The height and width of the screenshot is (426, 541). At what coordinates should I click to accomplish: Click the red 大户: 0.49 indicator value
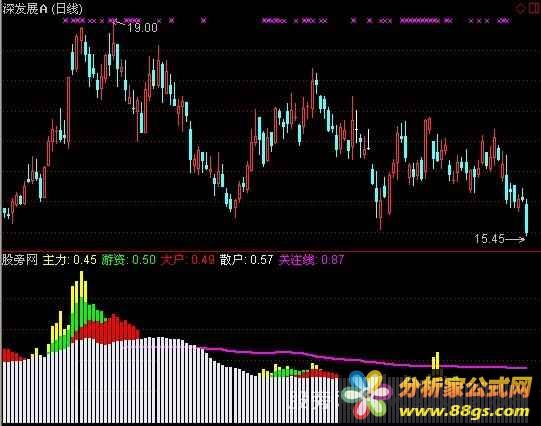coord(187,260)
